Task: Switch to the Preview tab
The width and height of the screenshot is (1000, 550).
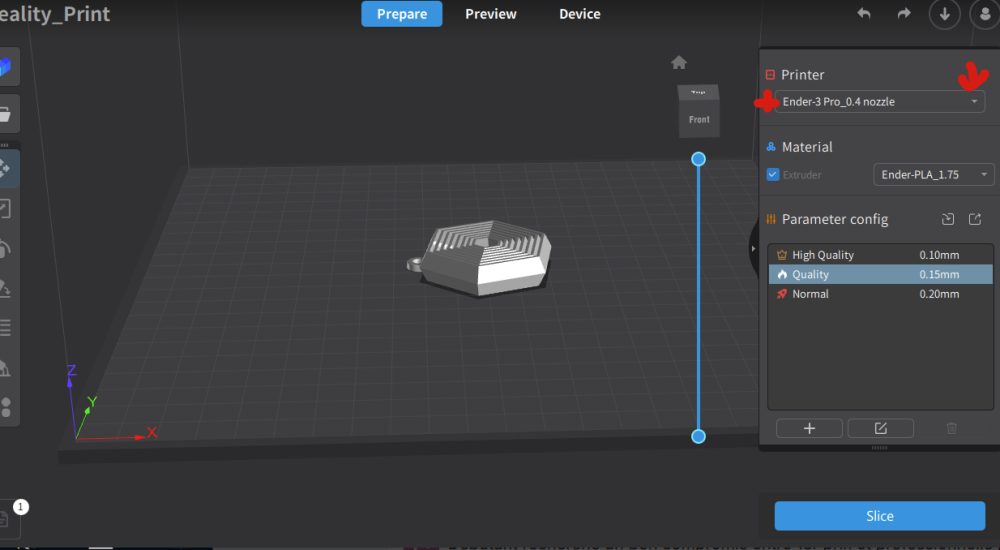Action: click(x=490, y=14)
